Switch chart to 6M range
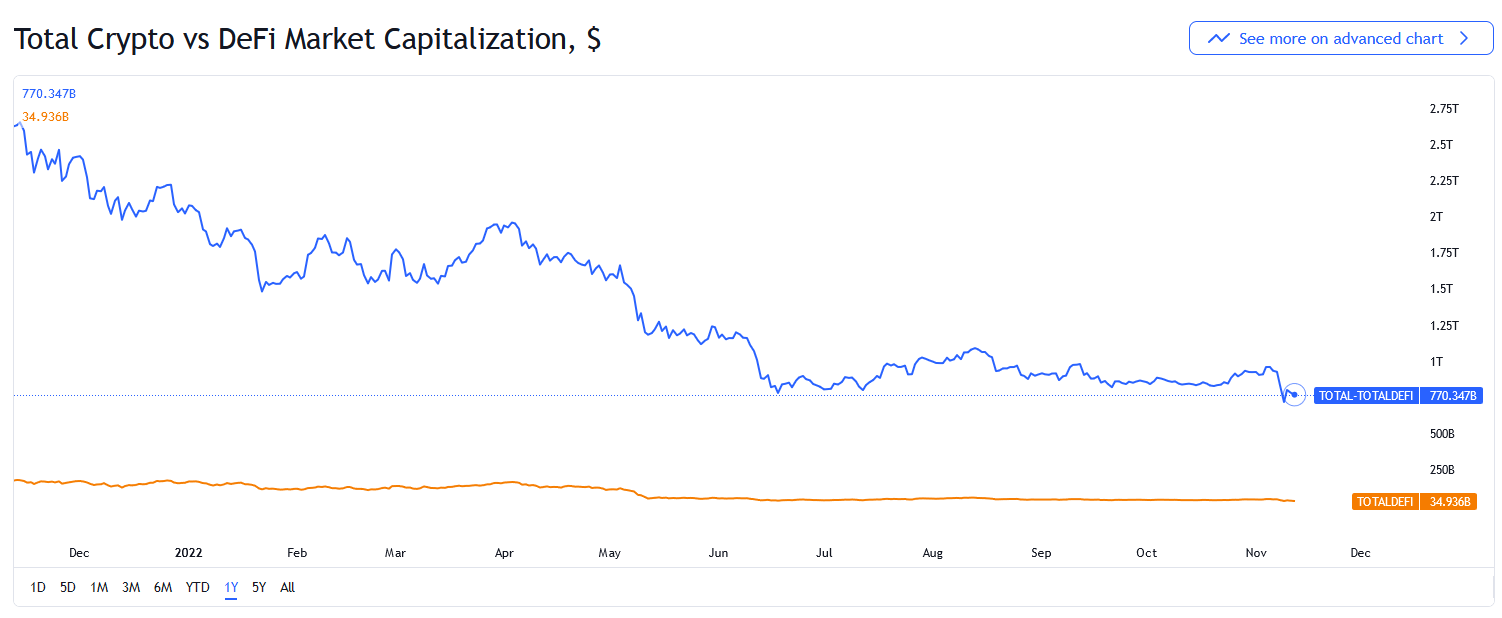1502x618 pixels. tap(163, 587)
